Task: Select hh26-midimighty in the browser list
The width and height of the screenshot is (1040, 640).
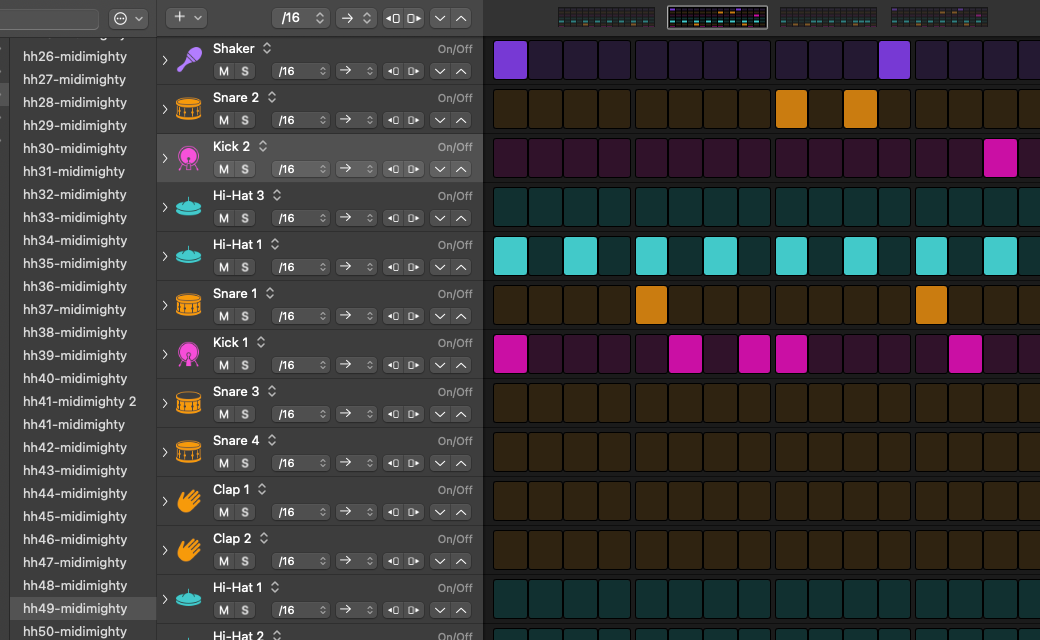Action: point(83,56)
